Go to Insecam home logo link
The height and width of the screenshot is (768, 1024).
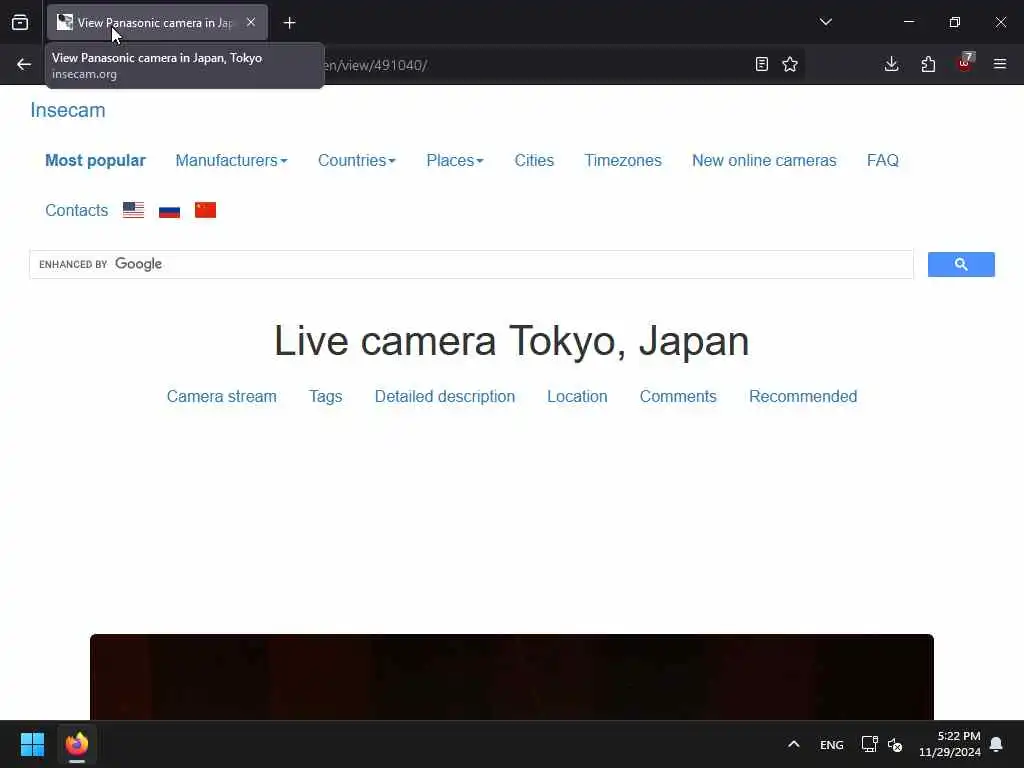click(68, 110)
